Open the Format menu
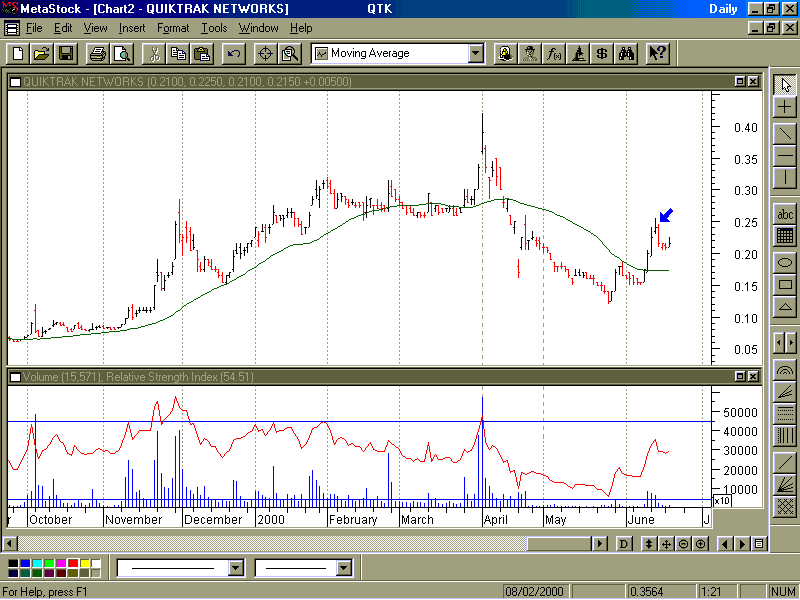Image resolution: width=800 pixels, height=600 pixels. [x=173, y=28]
